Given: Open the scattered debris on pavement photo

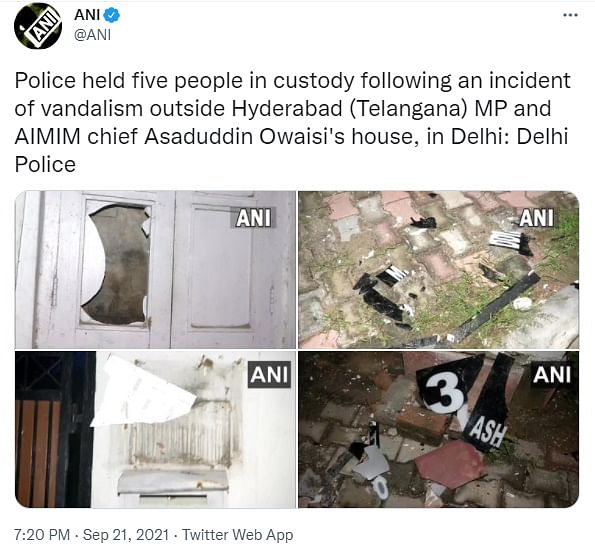Looking at the screenshot, I should [x=439, y=269].
